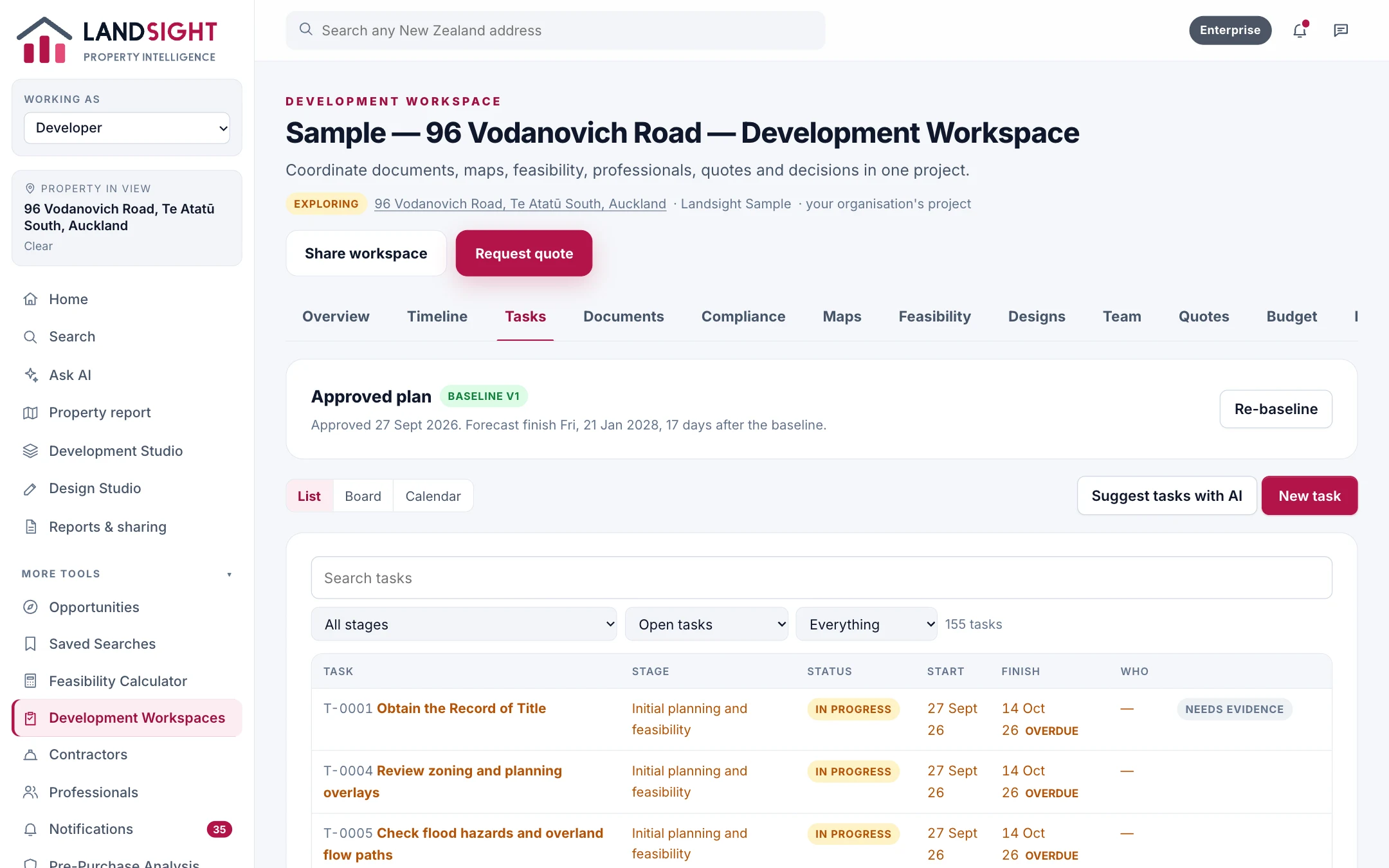1389x868 pixels.
Task: Clear the property in view
Action: [x=39, y=246]
